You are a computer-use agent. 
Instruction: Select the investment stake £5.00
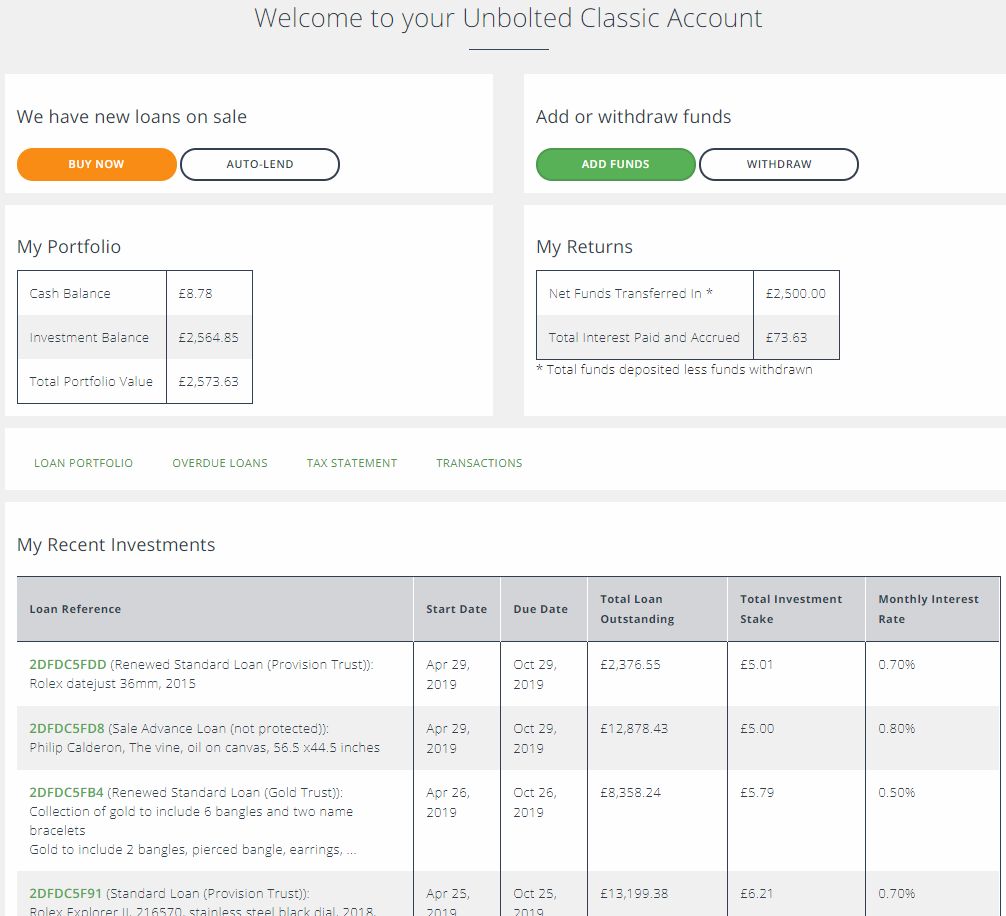[x=757, y=729]
